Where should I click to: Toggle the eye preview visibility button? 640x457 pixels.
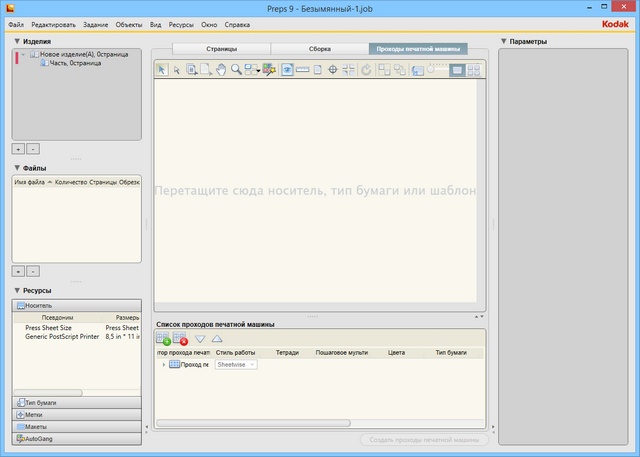(288, 70)
